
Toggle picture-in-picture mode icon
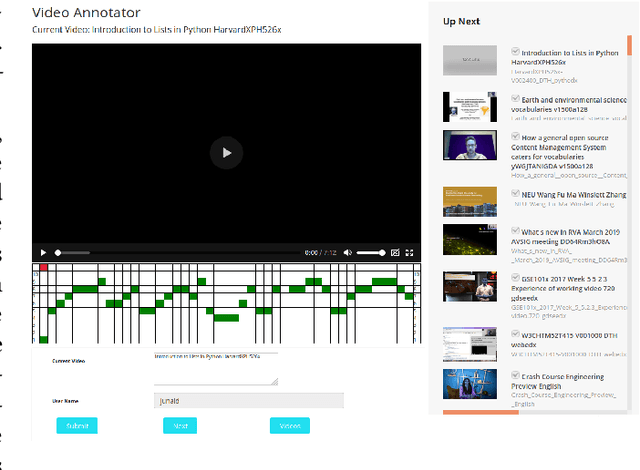(x=395, y=253)
